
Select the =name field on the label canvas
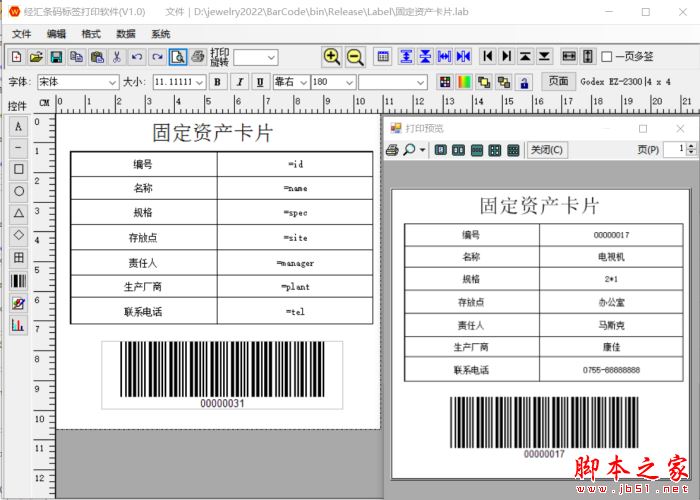295,188
